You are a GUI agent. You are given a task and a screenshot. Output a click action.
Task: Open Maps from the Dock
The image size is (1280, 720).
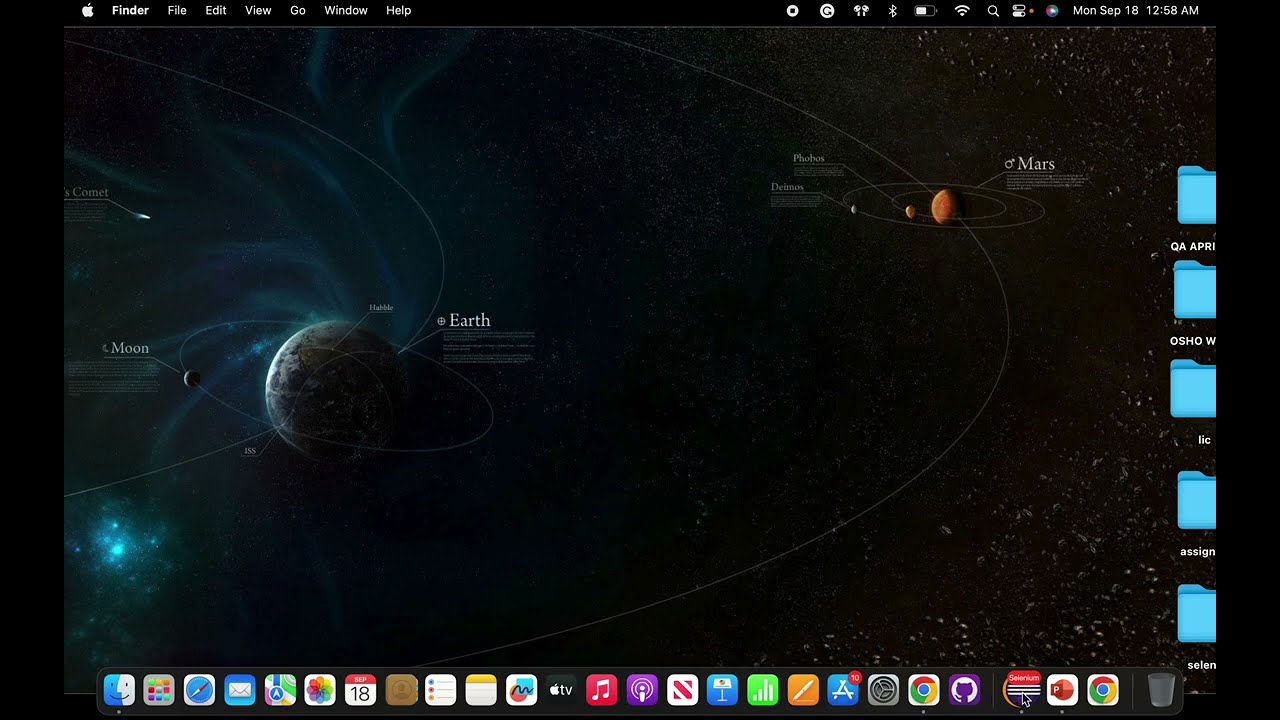(x=280, y=690)
